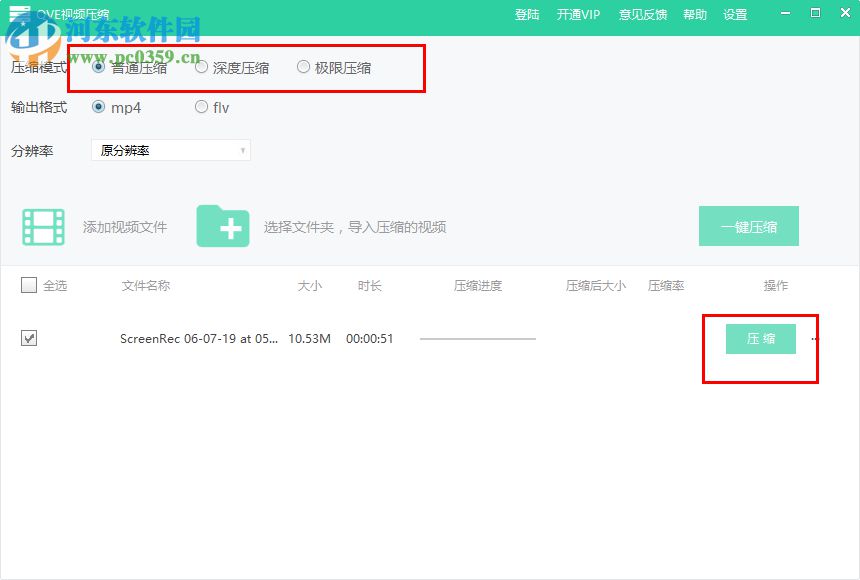Screen dimensions: 860x580
Task: Click the film strip add-video icon
Action: click(42, 226)
